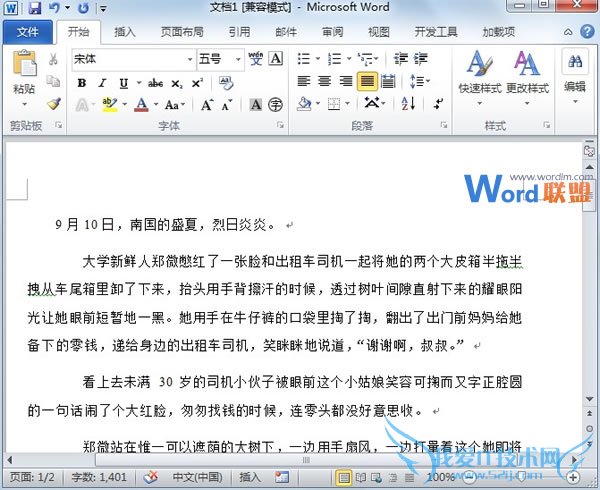Open 快速样式 Quick Styles gallery
This screenshot has height=490, width=600.
(480, 79)
